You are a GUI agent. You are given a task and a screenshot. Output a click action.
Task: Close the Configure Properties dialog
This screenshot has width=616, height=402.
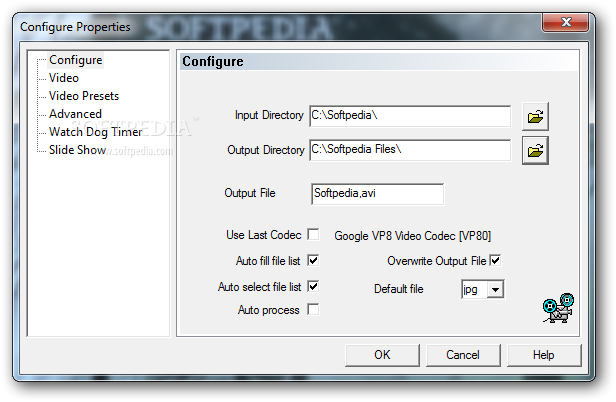pyautogui.click(x=566, y=22)
